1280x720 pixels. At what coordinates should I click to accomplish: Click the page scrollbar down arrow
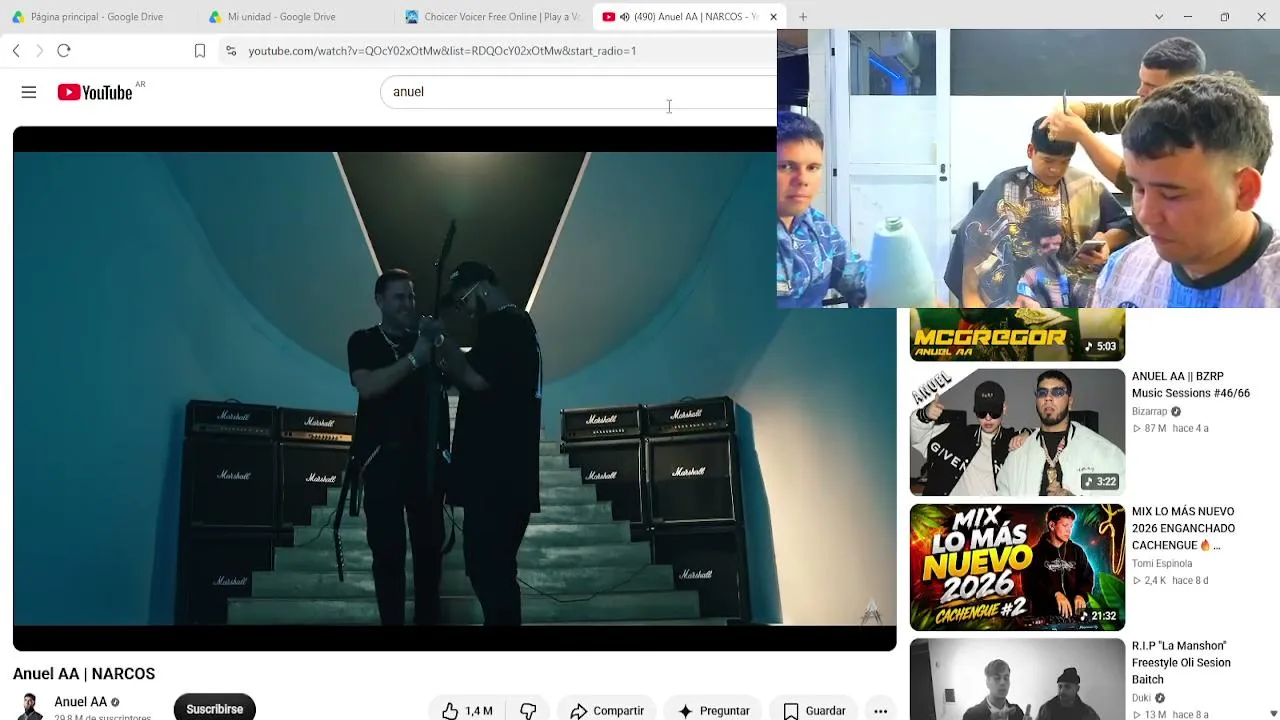tap(1273, 712)
